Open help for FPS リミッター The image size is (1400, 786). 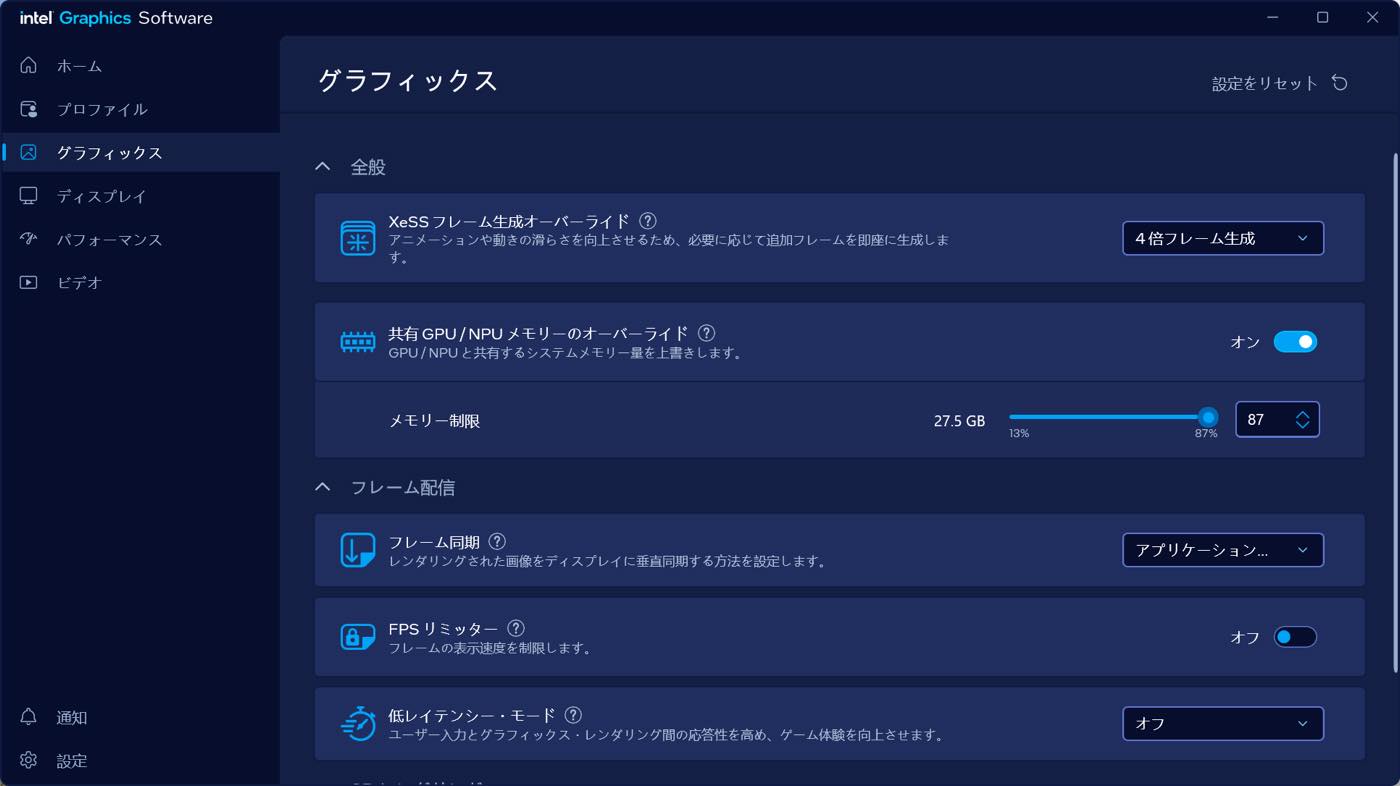tap(516, 628)
